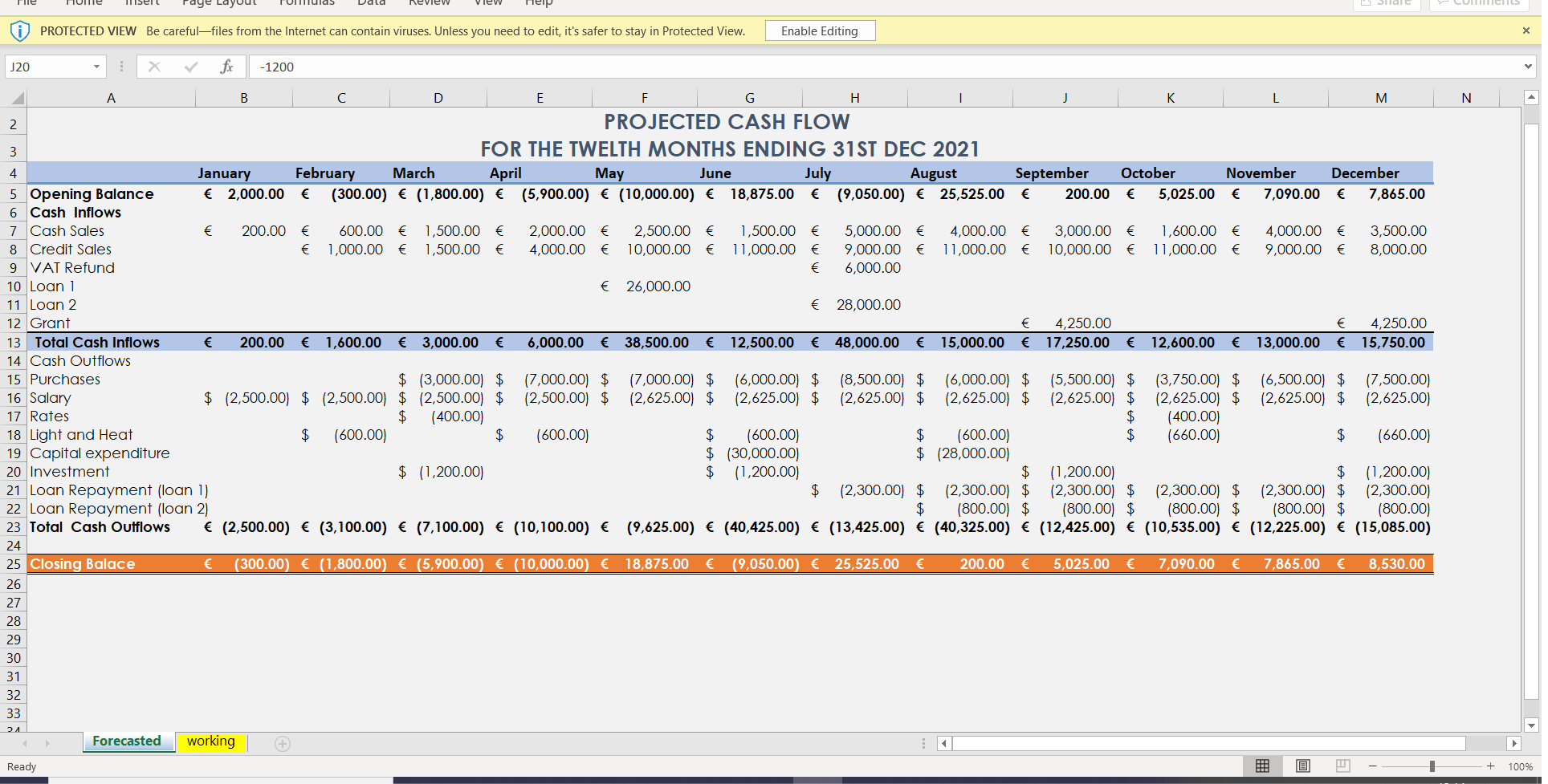Click horizontal scrollbar right arrow
The height and width of the screenshot is (784, 1548).
click(1513, 744)
